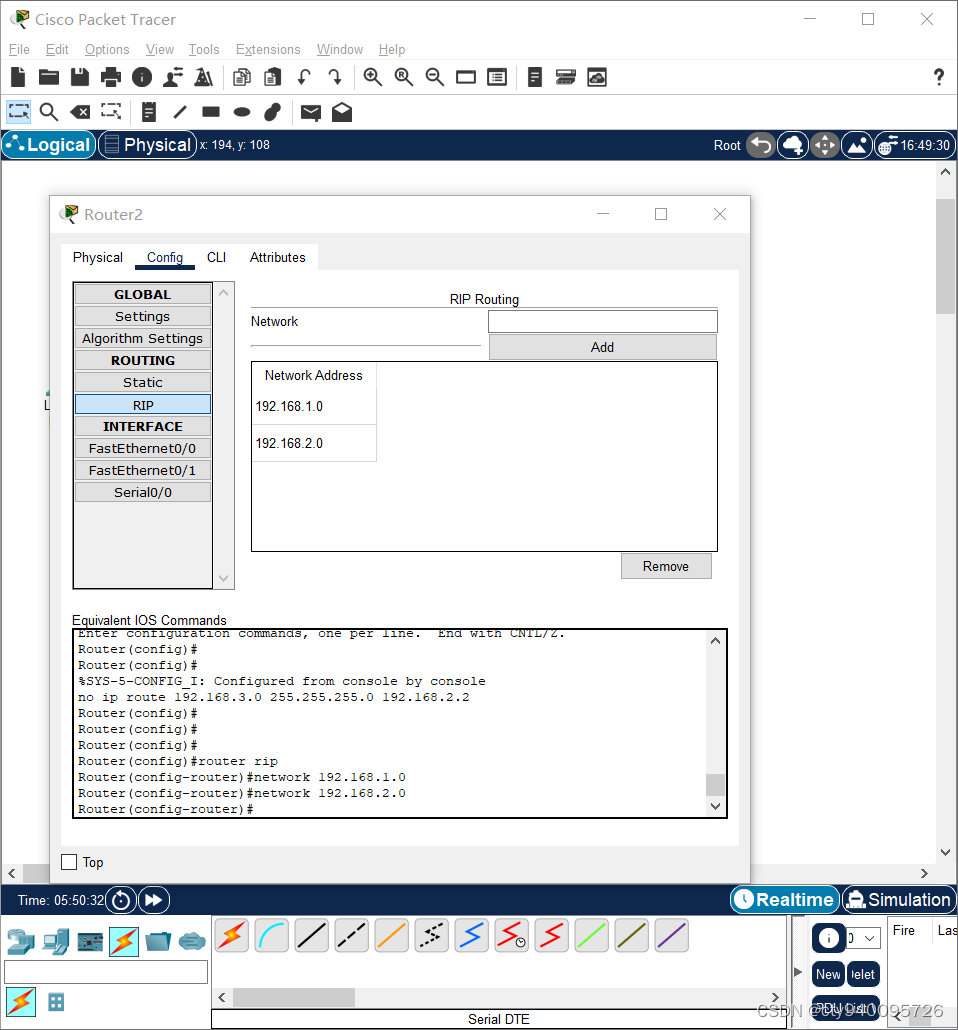Pick the blue phone cable
This screenshot has height=1030, width=958.
coord(471,935)
